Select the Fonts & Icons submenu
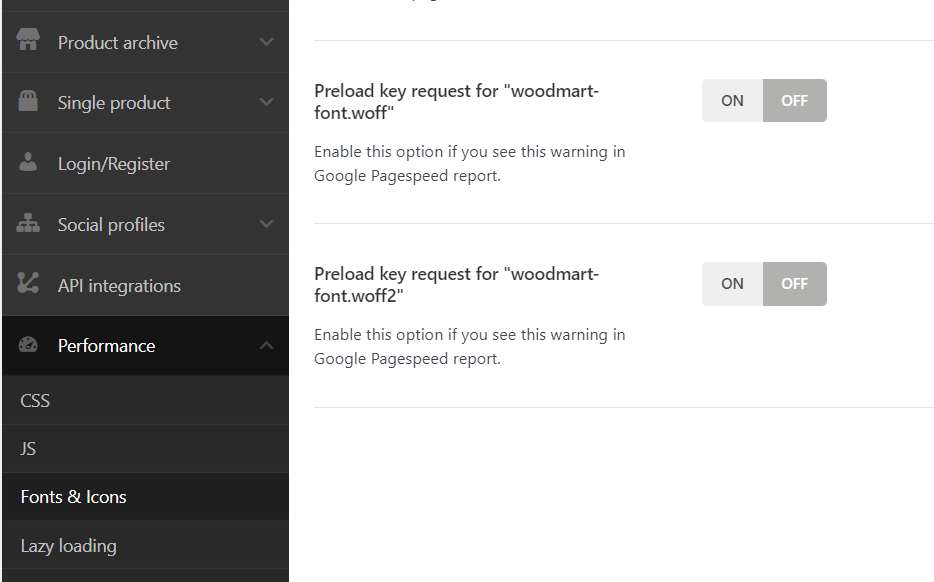The image size is (934, 582). click(73, 497)
